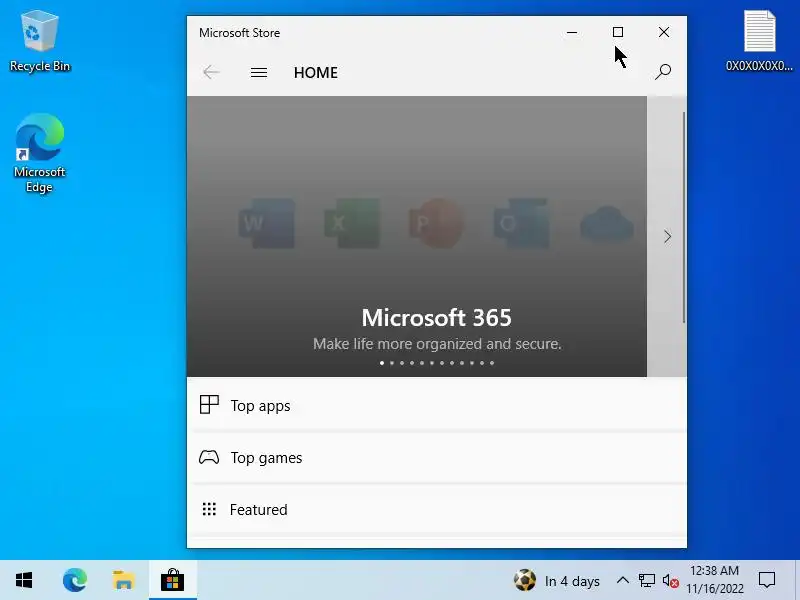Close the Microsoft Store window

click(664, 32)
